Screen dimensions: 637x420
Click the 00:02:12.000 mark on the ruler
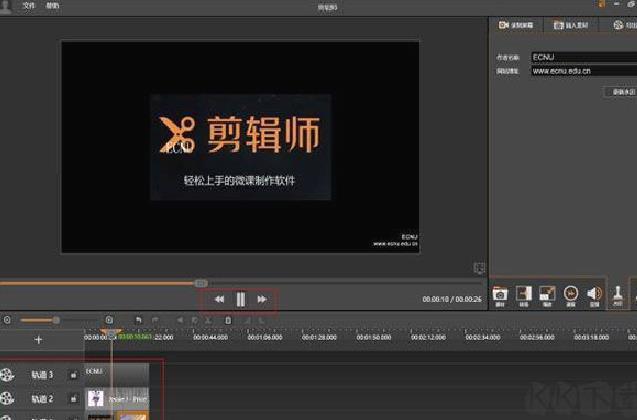point(428,337)
